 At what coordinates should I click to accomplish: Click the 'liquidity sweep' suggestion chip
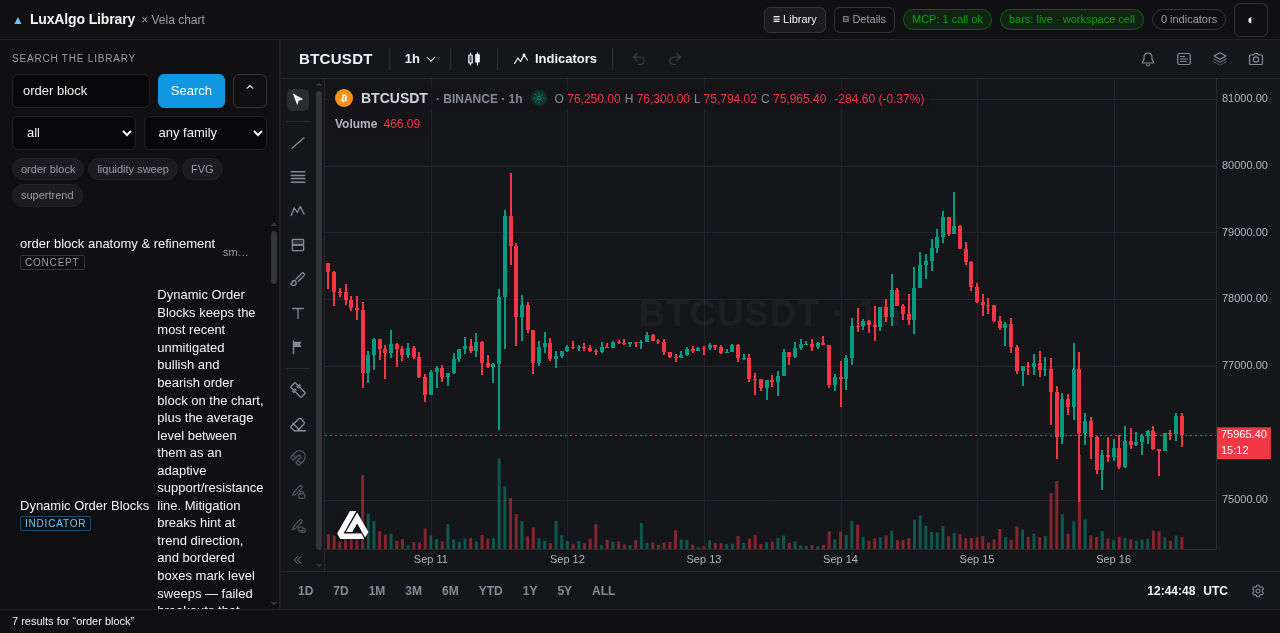coord(133,169)
